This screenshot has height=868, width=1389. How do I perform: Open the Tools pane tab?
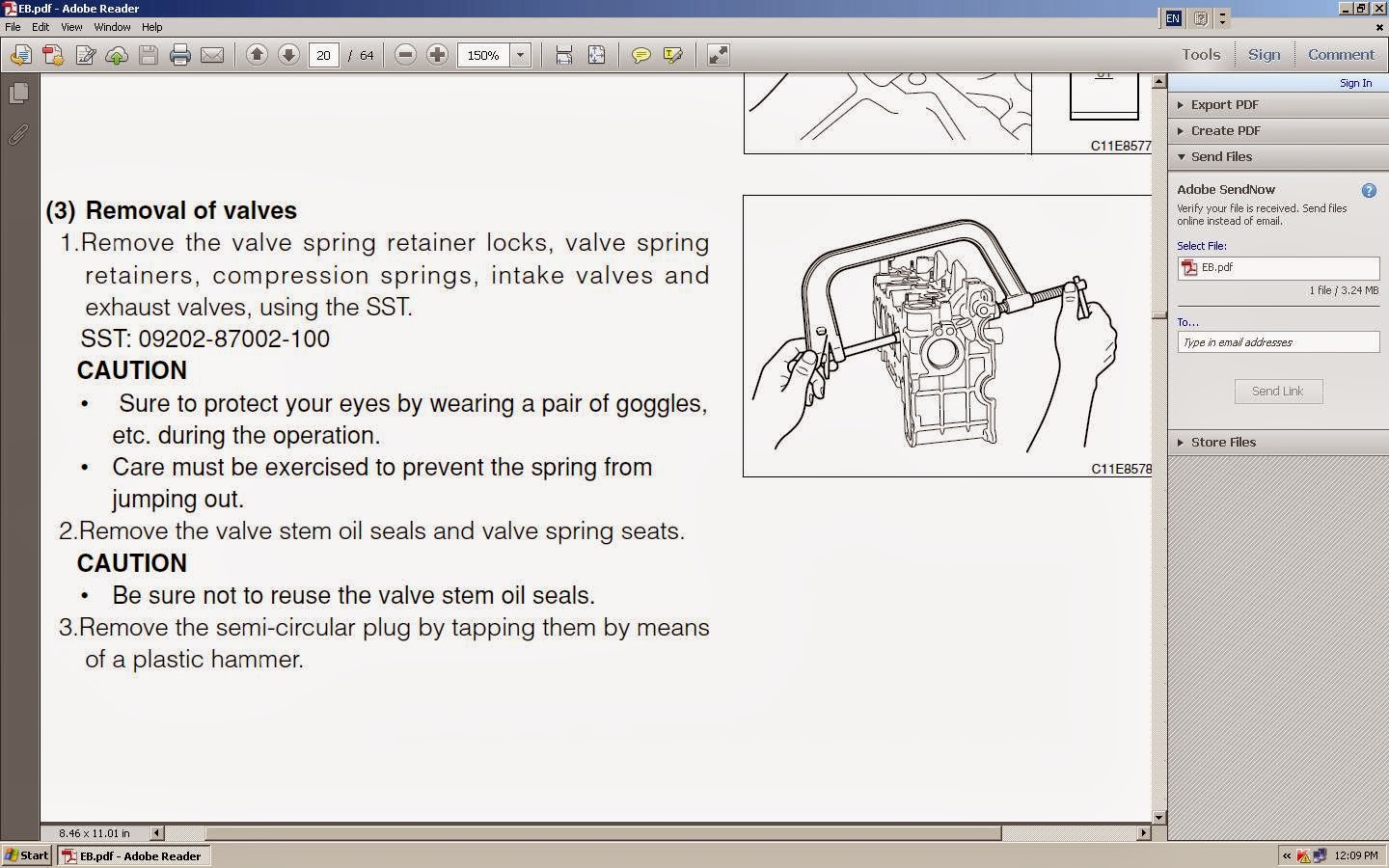[x=1201, y=55]
